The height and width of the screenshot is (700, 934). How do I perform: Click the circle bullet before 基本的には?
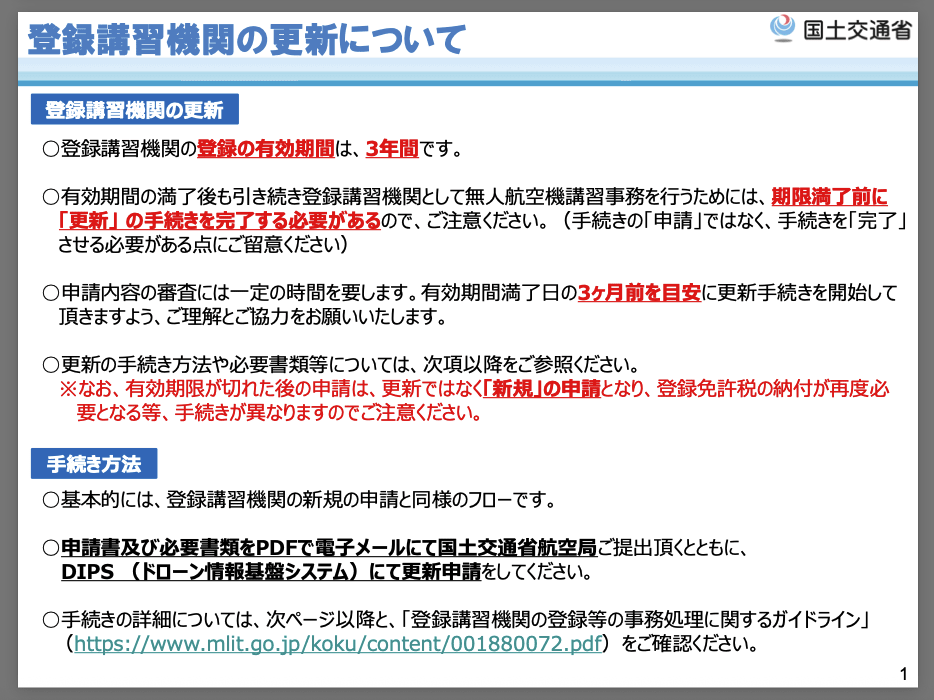[x=50, y=499]
